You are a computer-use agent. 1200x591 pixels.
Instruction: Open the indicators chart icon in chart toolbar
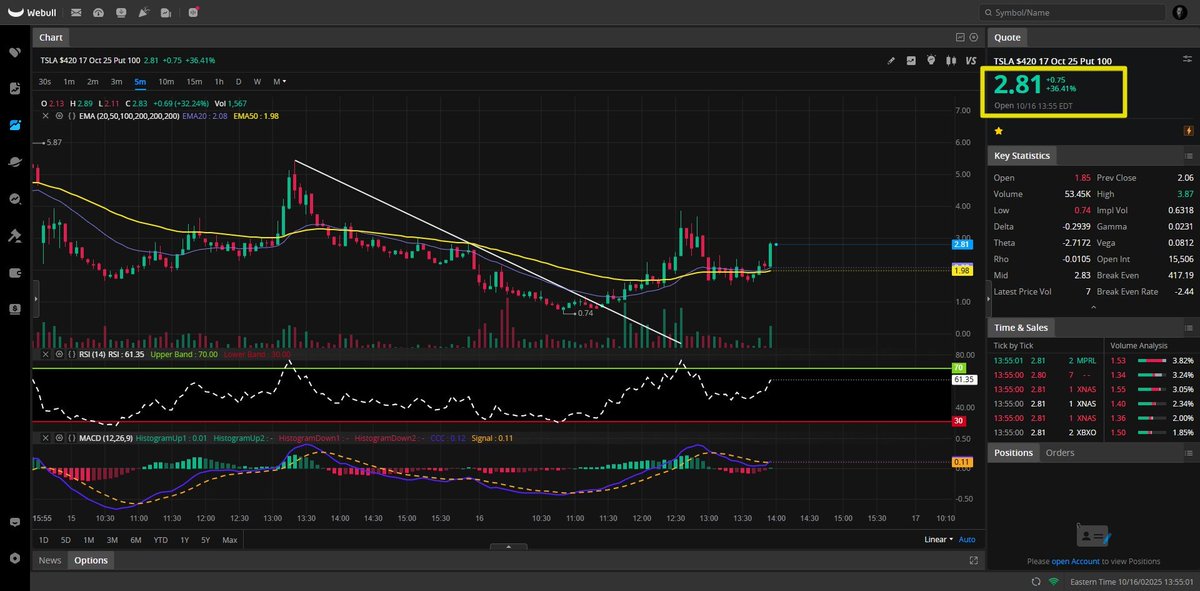tap(911, 60)
